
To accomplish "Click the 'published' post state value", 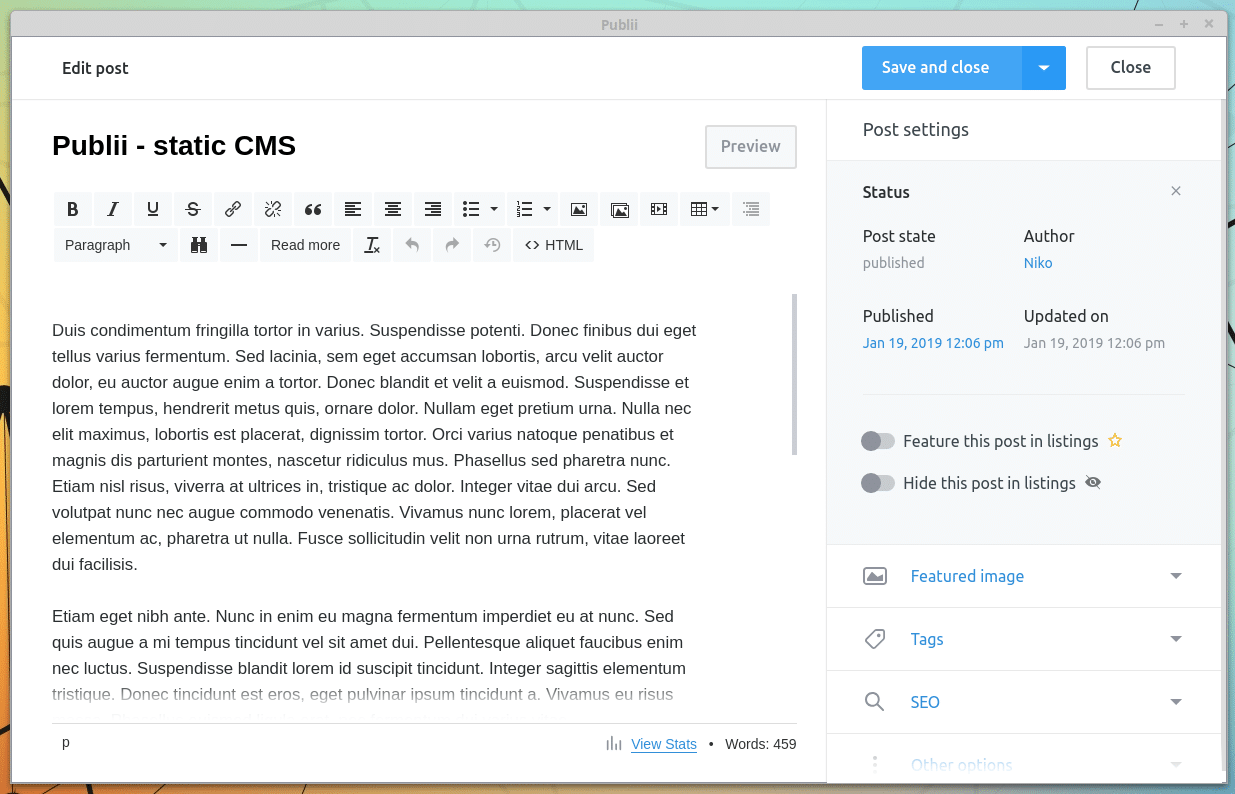I will coord(894,263).
